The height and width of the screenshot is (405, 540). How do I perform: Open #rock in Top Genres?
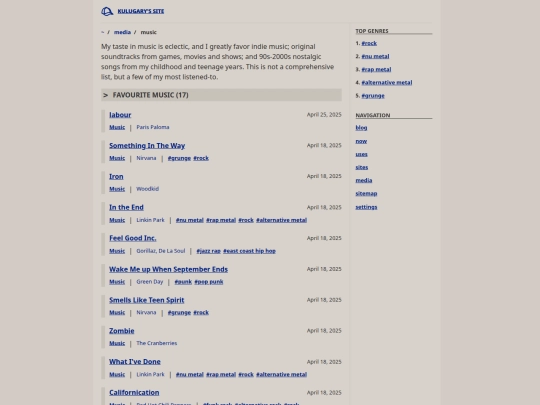tap(369, 43)
